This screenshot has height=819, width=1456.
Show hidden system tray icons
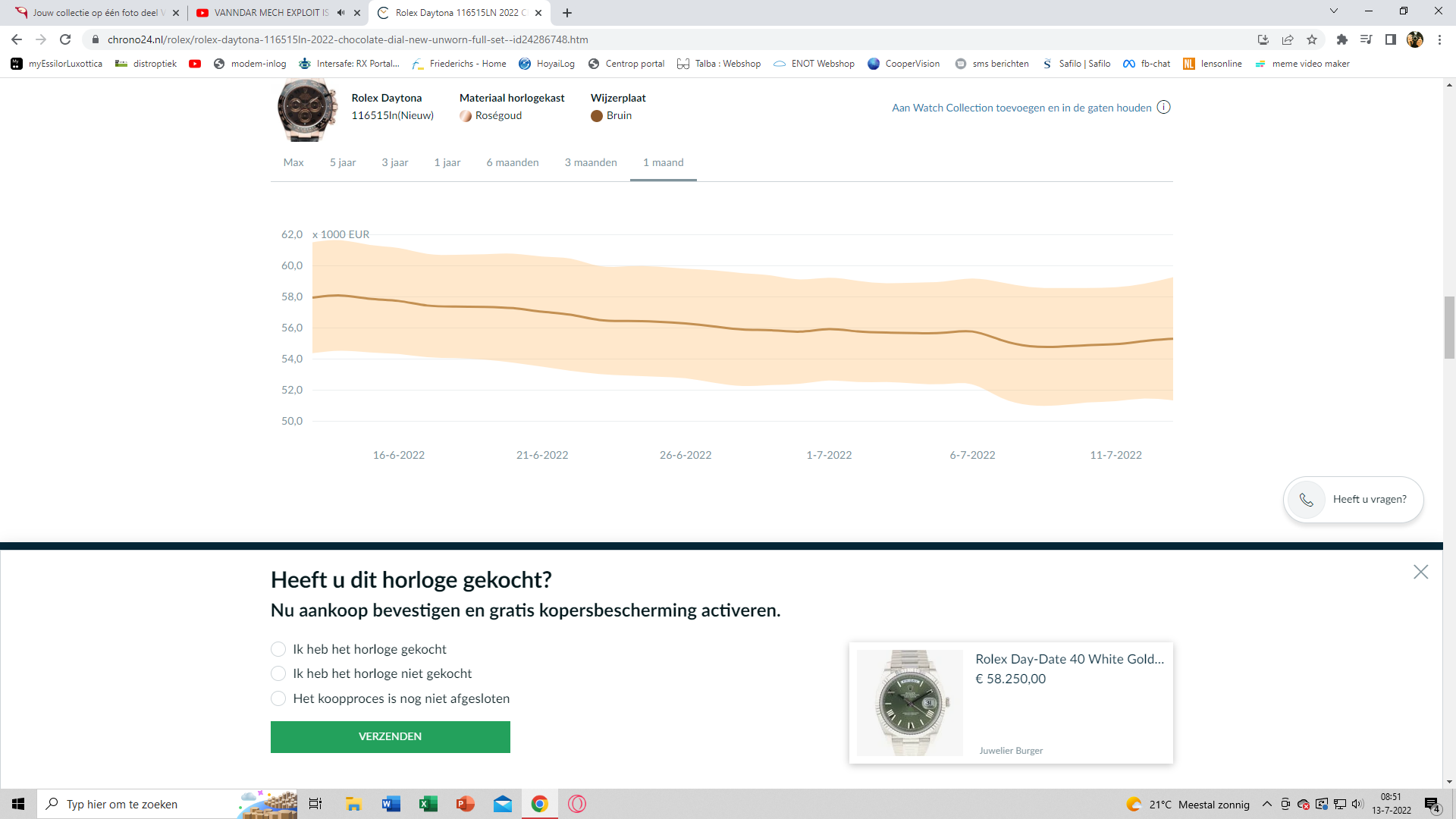(1266, 804)
